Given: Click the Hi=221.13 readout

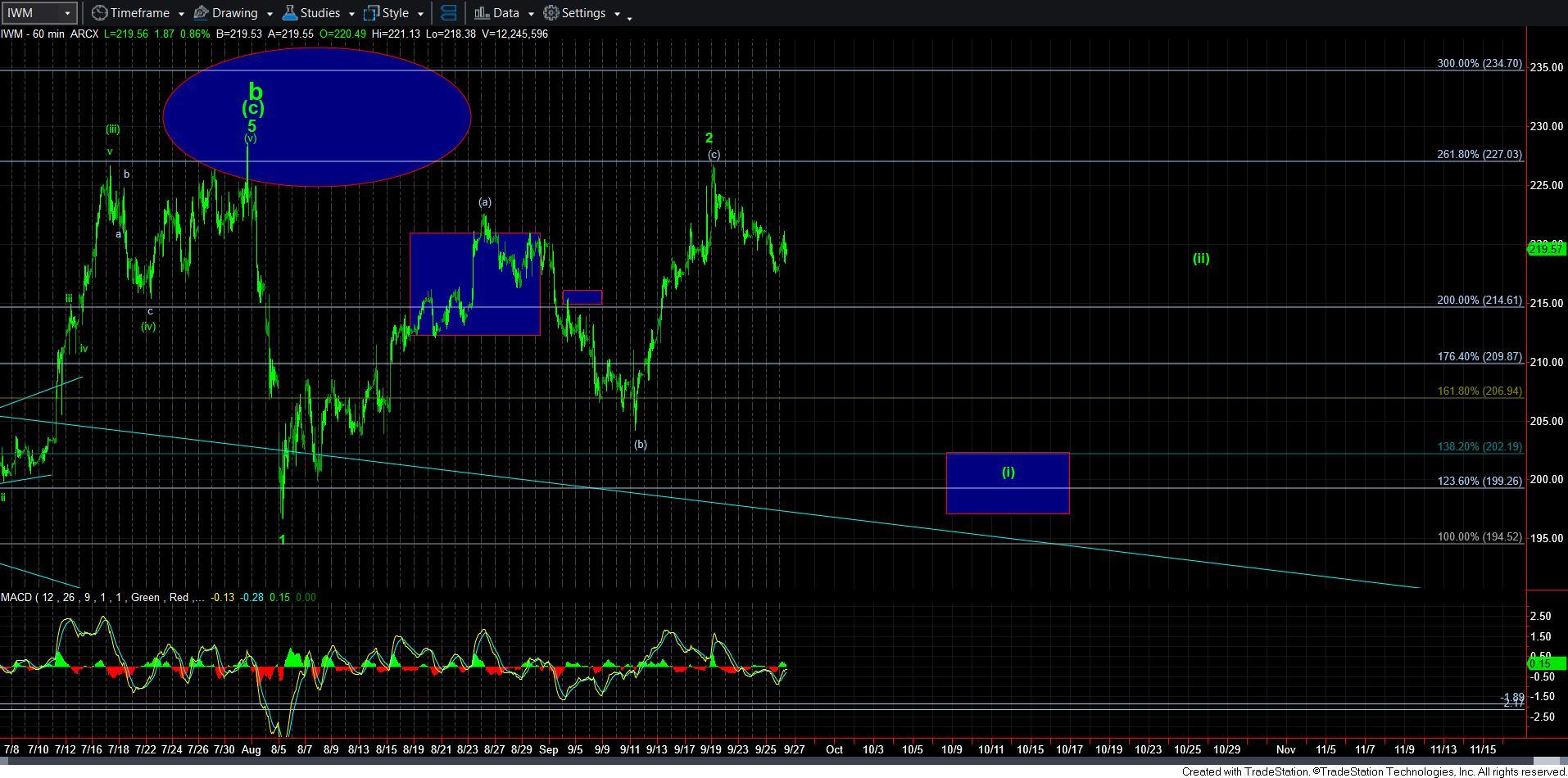Looking at the screenshot, I should tap(396, 34).
